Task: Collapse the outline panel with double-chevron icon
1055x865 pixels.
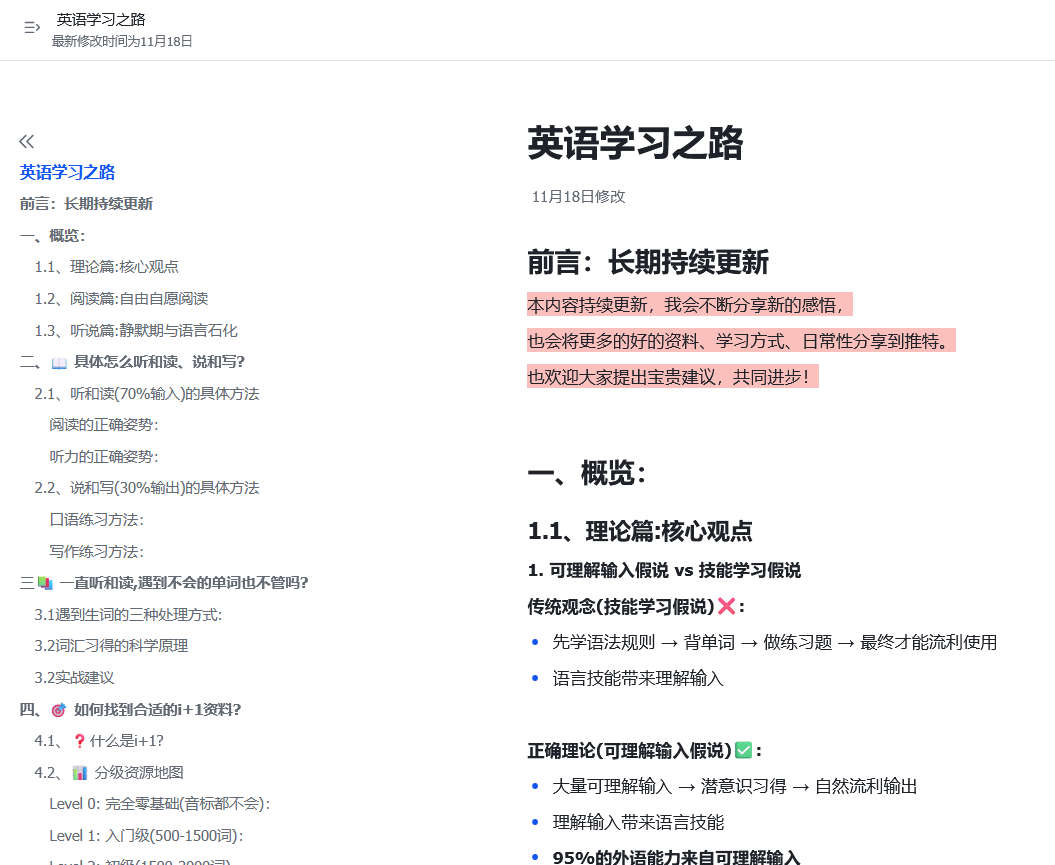Action: (27, 141)
